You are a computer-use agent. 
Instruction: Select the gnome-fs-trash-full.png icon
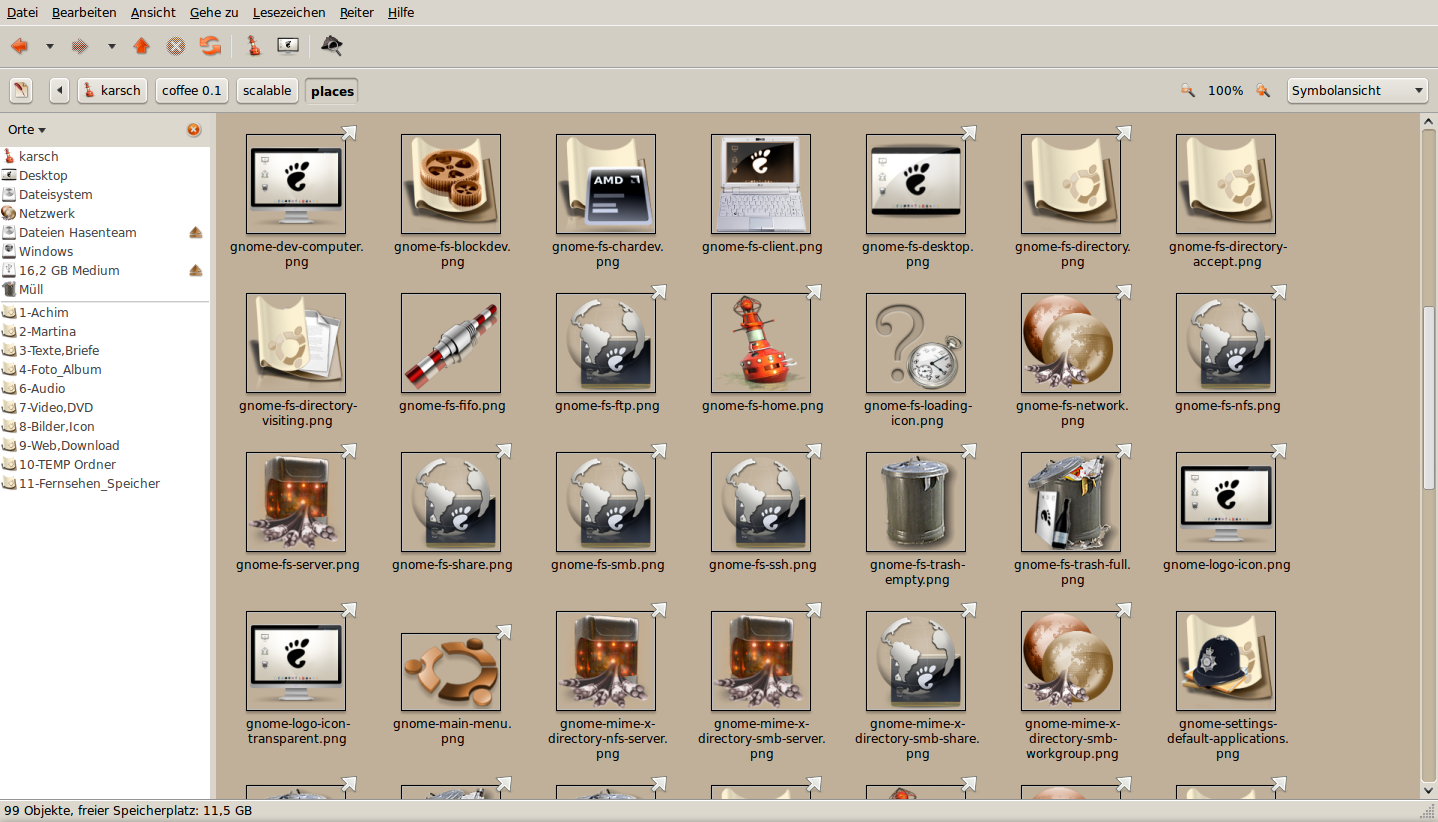(1071, 502)
